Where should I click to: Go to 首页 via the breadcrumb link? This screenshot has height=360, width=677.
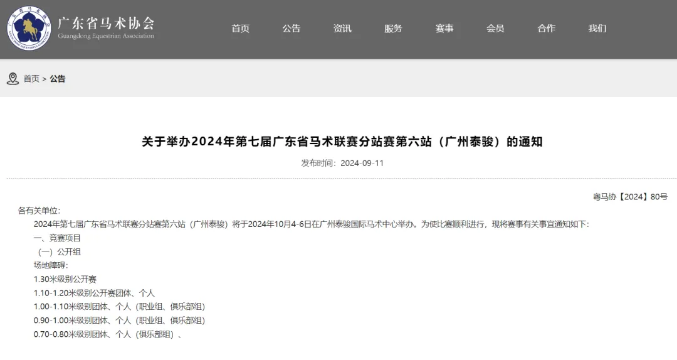[31, 79]
